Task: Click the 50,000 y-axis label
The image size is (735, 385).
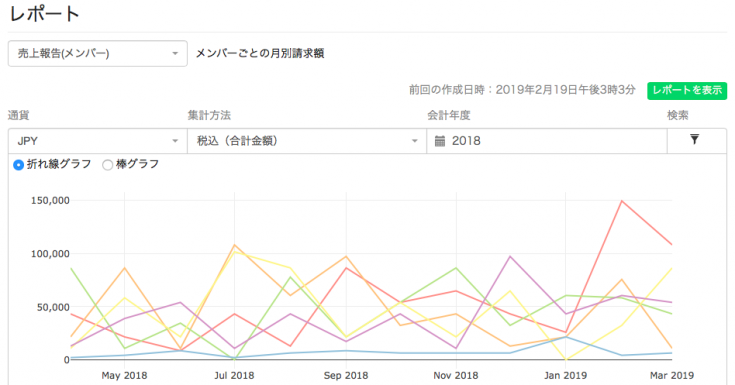Action: (x=53, y=307)
